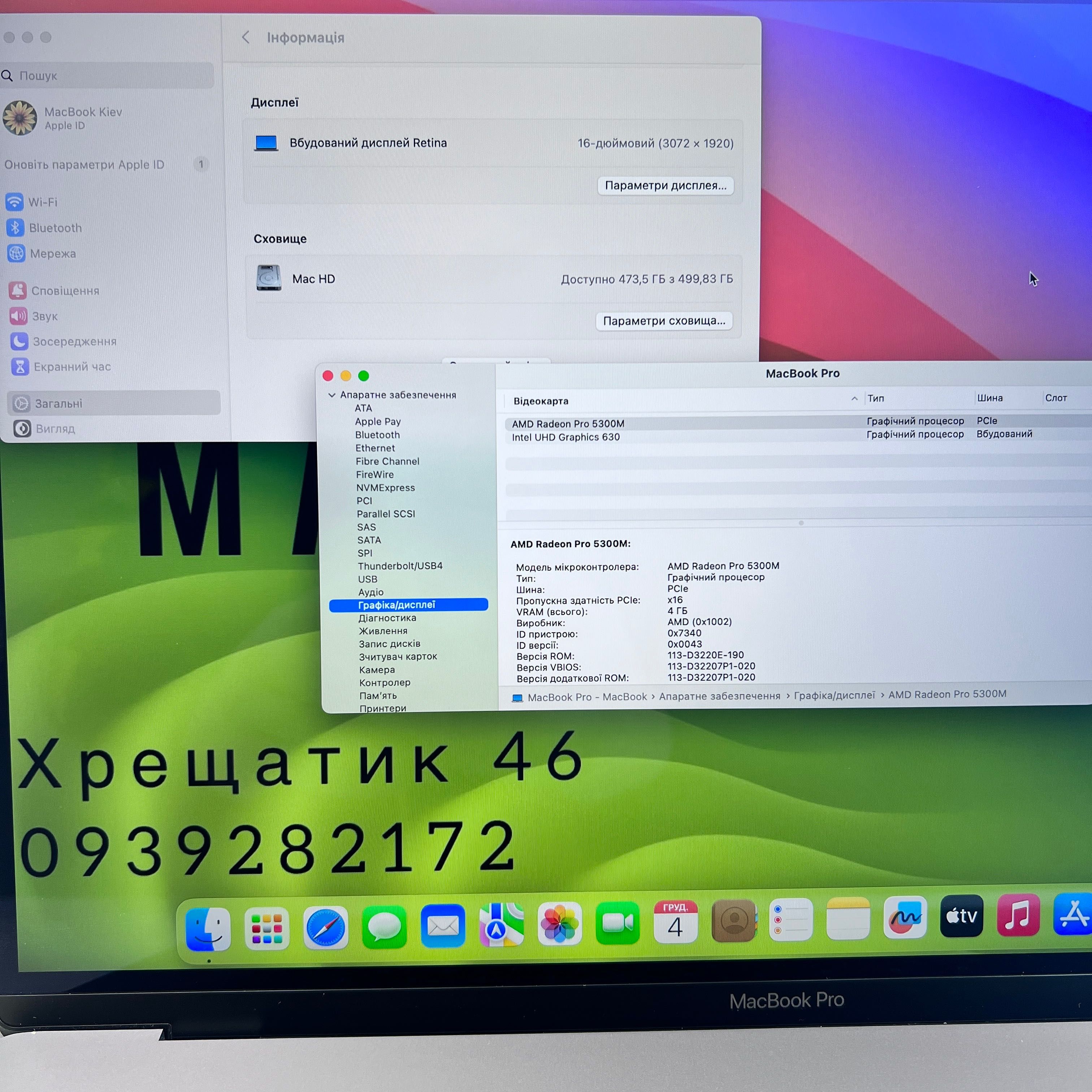Open MacBook Kiev Apple ID account
This screenshot has width=1092, height=1092.
63,118
